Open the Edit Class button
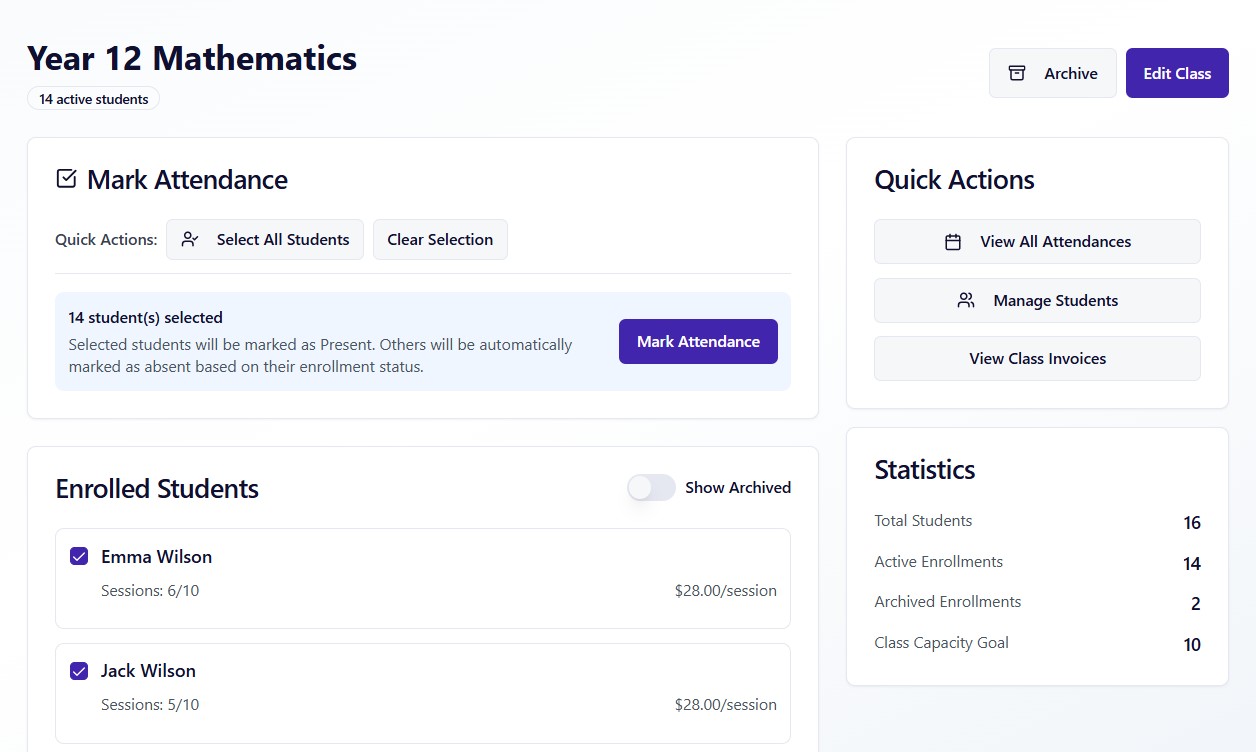The width and height of the screenshot is (1256, 752). [1176, 73]
